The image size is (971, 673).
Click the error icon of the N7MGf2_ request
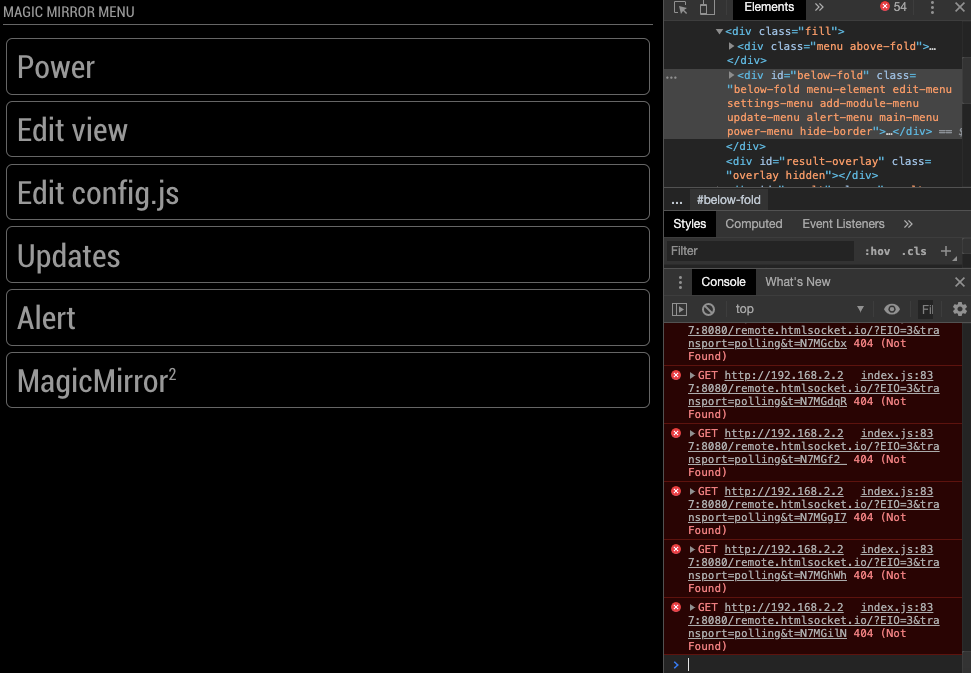[x=676, y=433]
